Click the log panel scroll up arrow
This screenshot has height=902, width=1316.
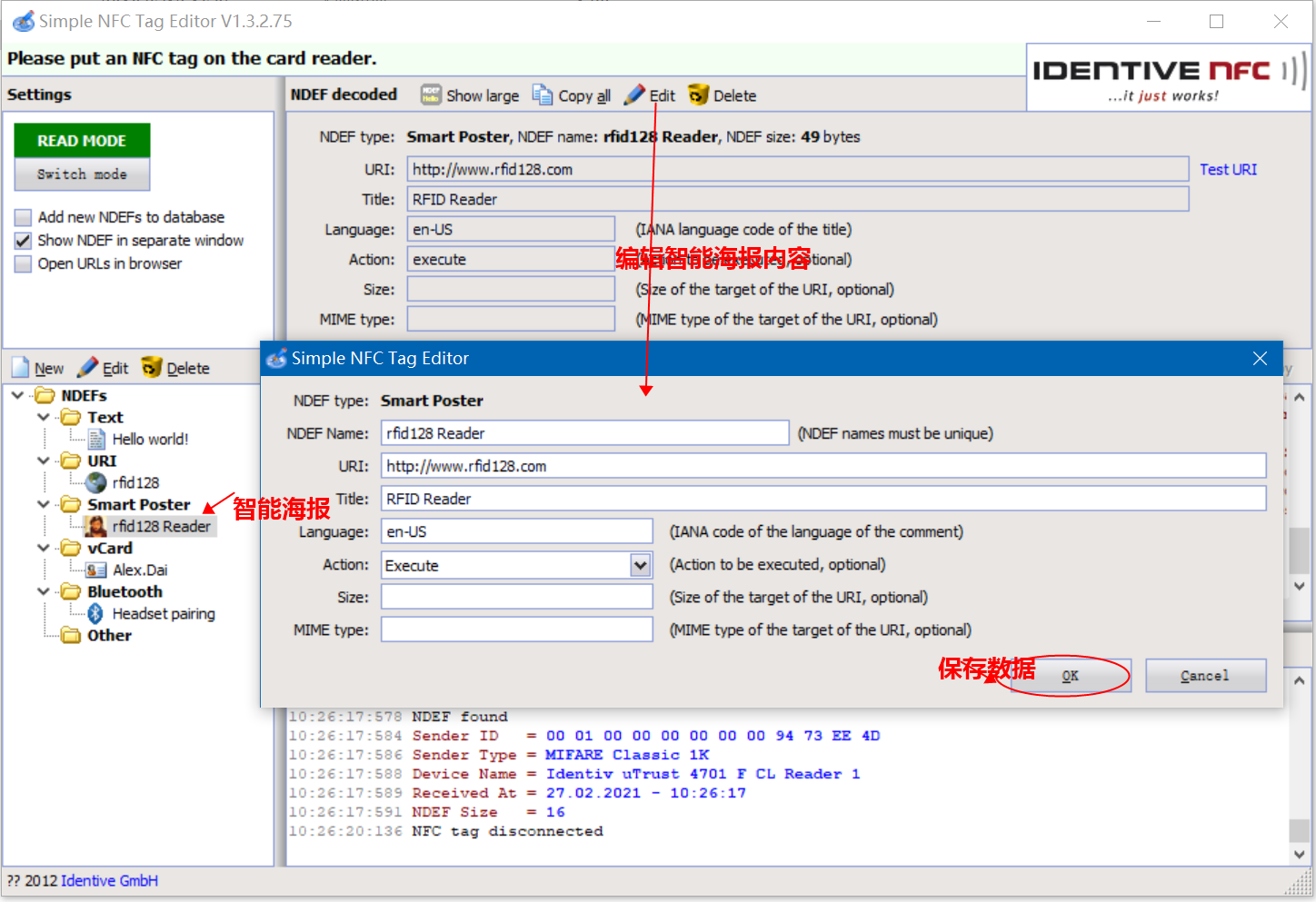click(x=1300, y=680)
